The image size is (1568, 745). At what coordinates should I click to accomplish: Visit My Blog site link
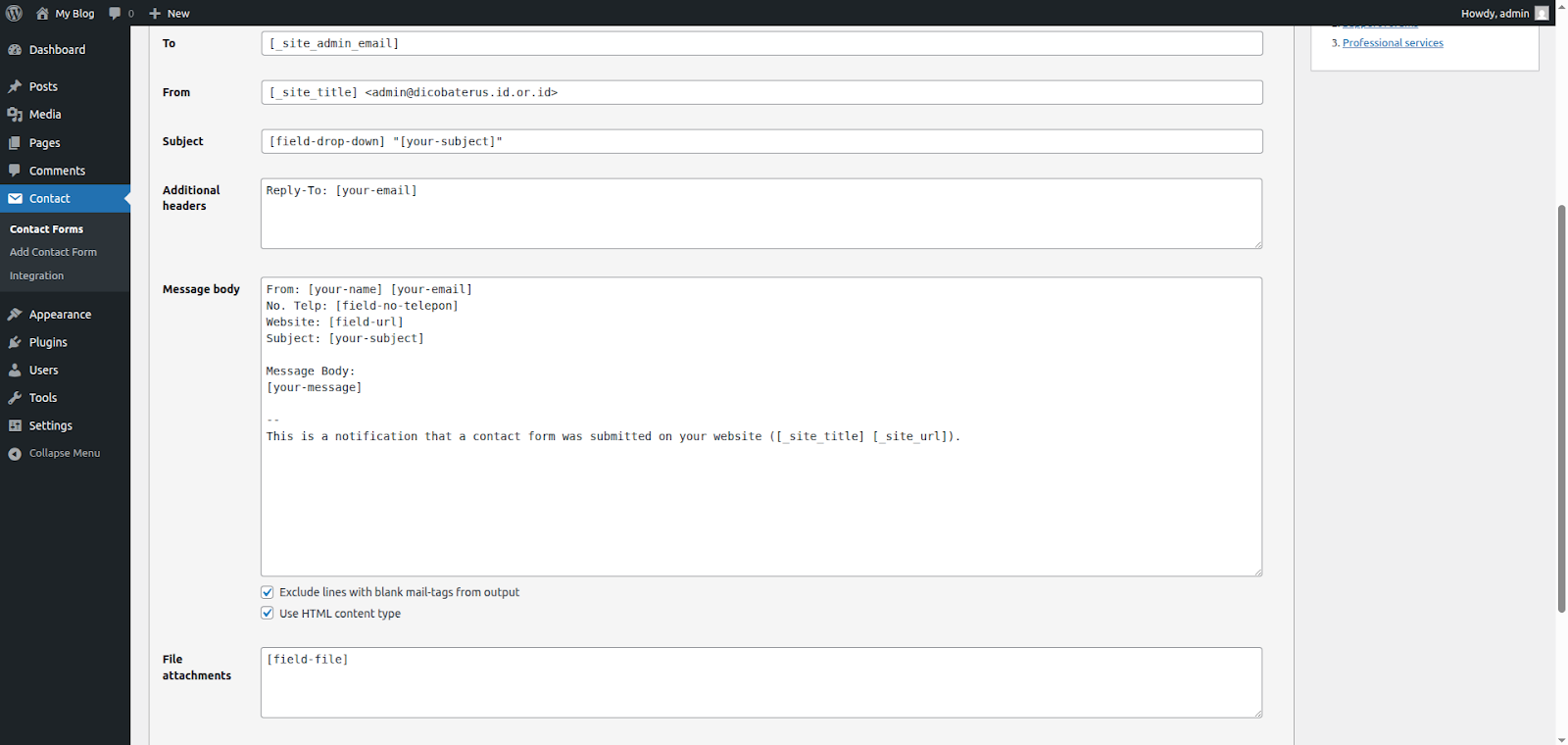point(73,14)
